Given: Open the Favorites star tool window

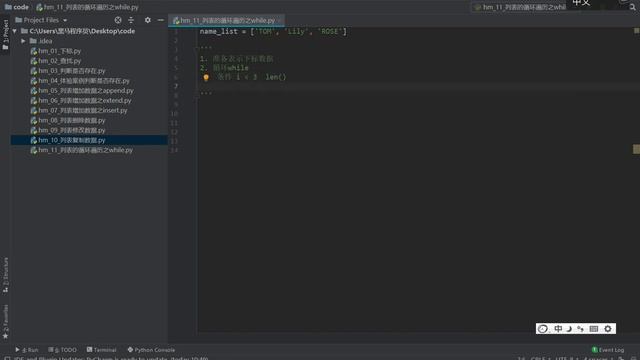Looking at the screenshot, I should [5, 322].
